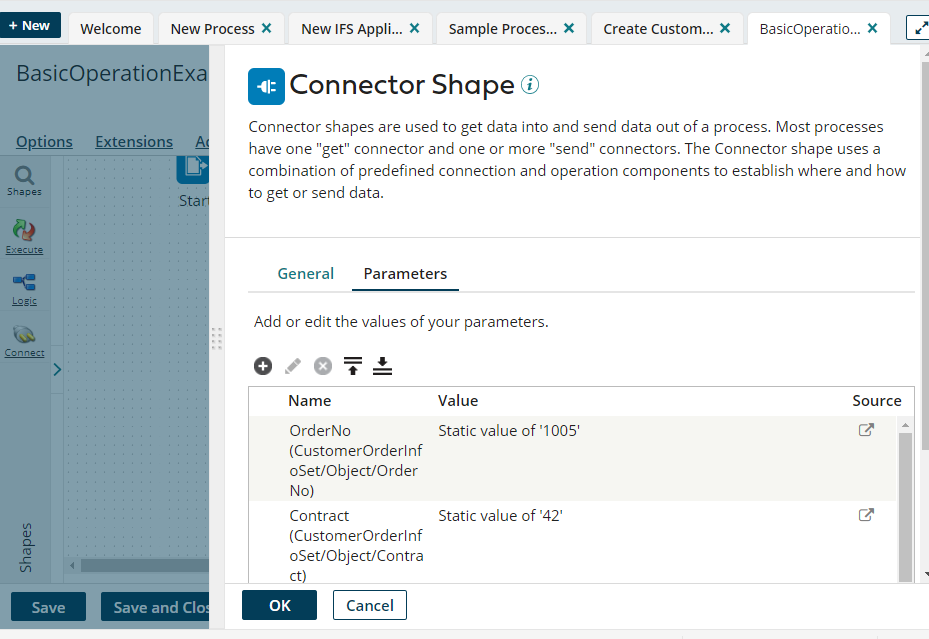Create a new item with the New button
Screen dimensions: 929x639
(x=31, y=24)
